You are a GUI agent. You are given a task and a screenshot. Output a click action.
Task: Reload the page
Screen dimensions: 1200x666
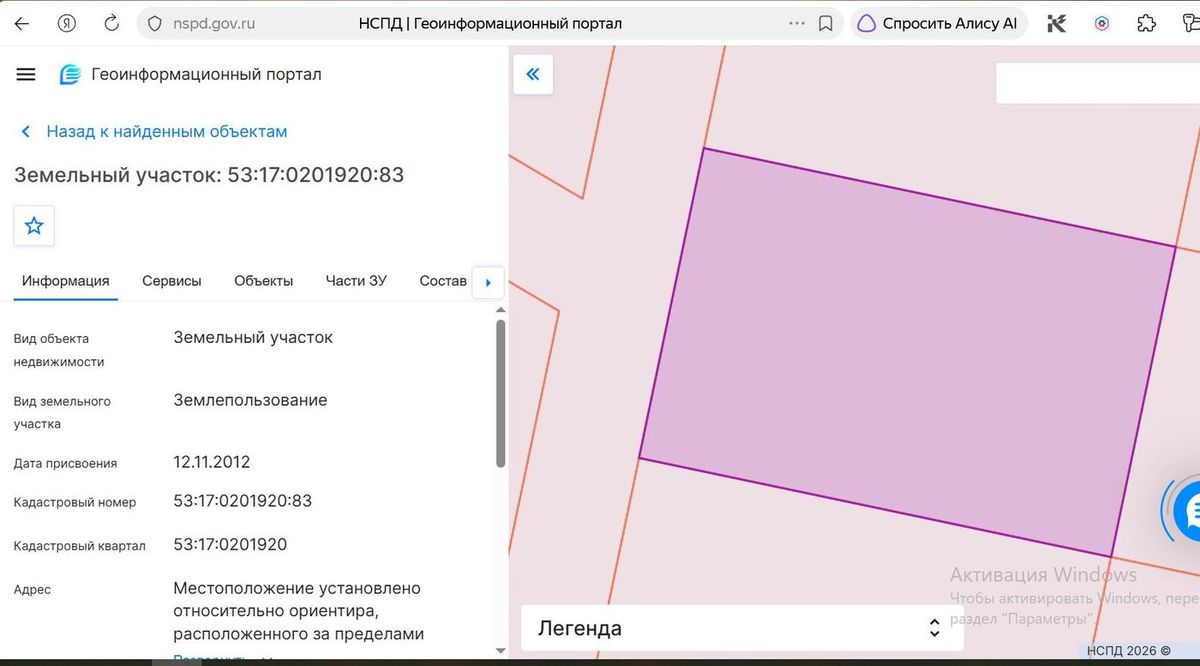[x=112, y=23]
